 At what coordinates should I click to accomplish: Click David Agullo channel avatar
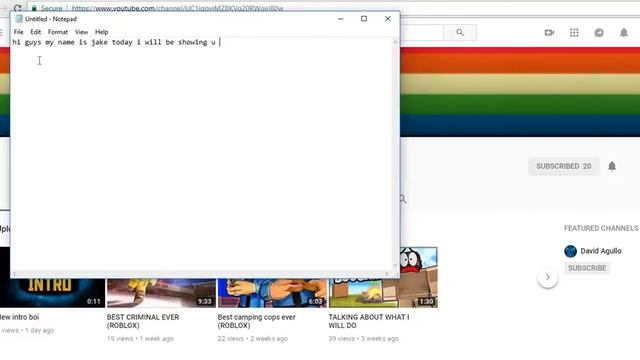pyautogui.click(x=570, y=251)
